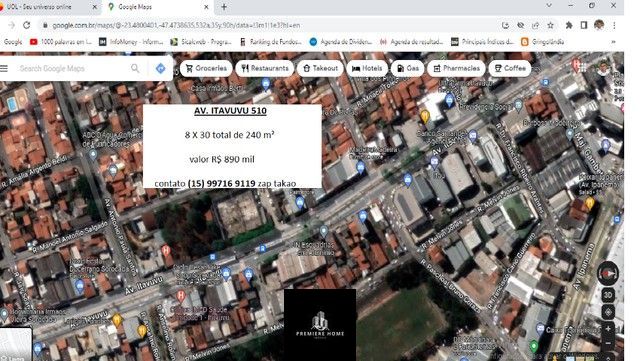The height and width of the screenshot is (361, 640).
Task: Open the Principais Índices bookmark
Action: coord(482,42)
